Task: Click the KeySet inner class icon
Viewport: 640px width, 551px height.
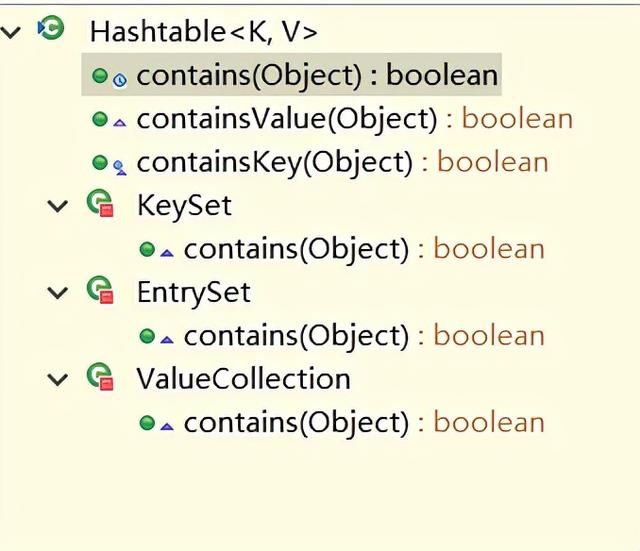Action: tap(100, 203)
